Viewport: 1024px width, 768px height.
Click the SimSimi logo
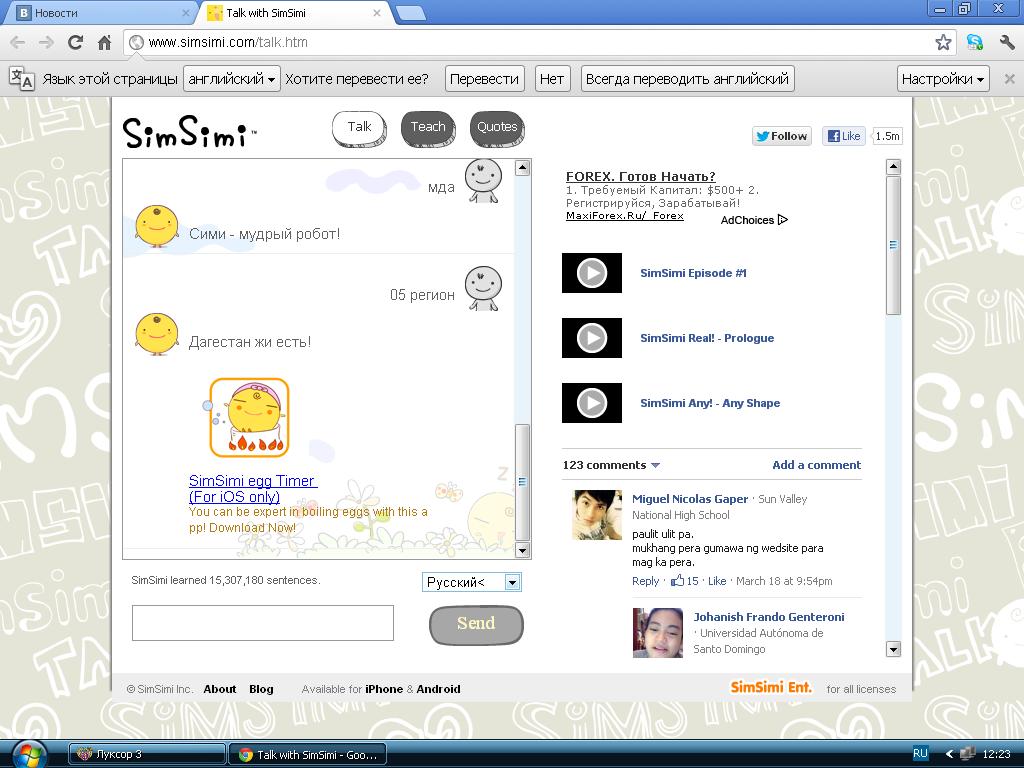click(x=189, y=133)
